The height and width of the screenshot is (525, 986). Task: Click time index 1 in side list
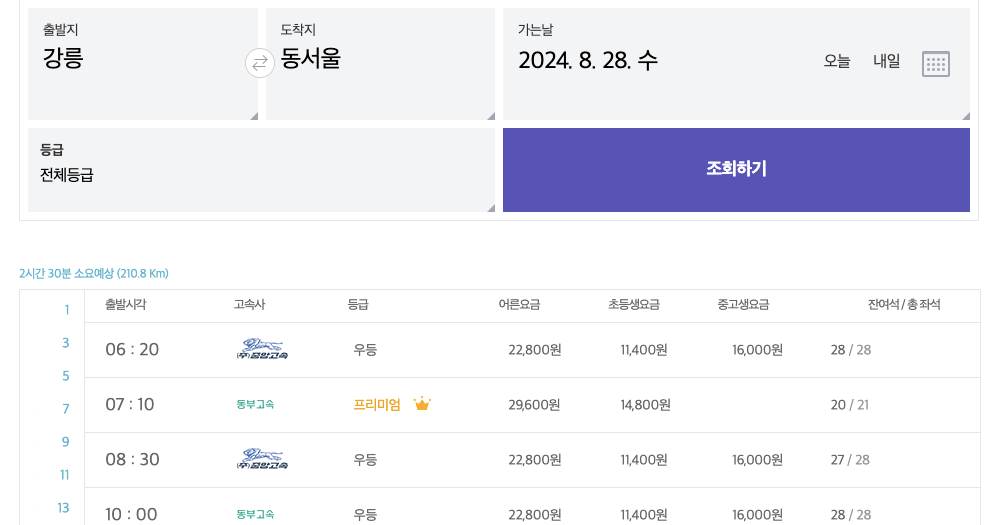(66, 309)
